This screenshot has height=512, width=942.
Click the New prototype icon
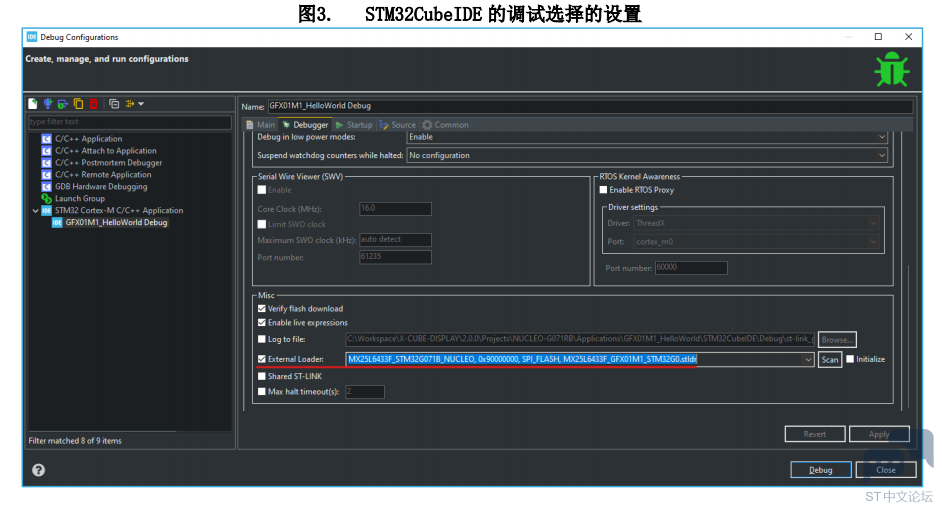coord(47,104)
